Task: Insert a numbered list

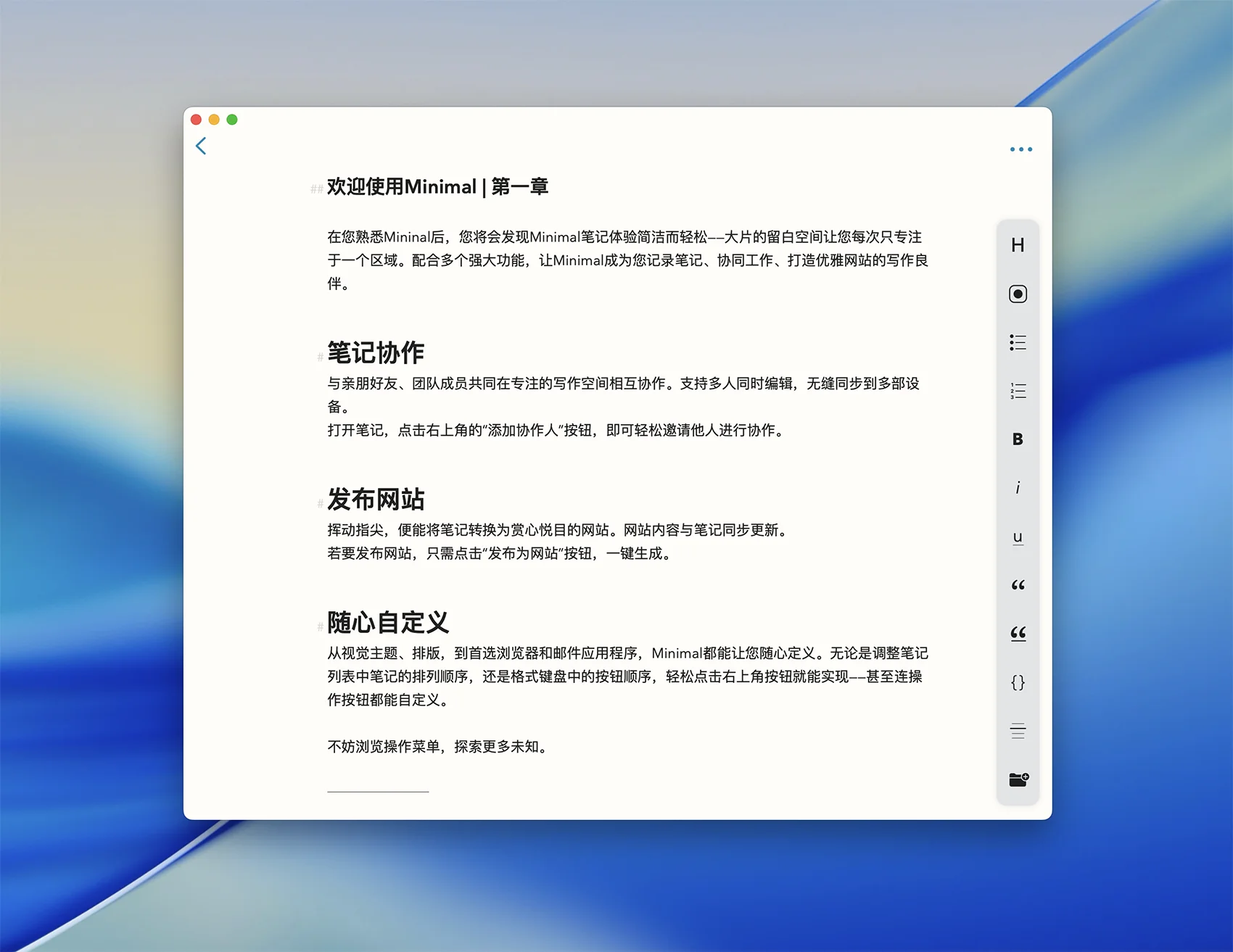Action: tap(1018, 391)
